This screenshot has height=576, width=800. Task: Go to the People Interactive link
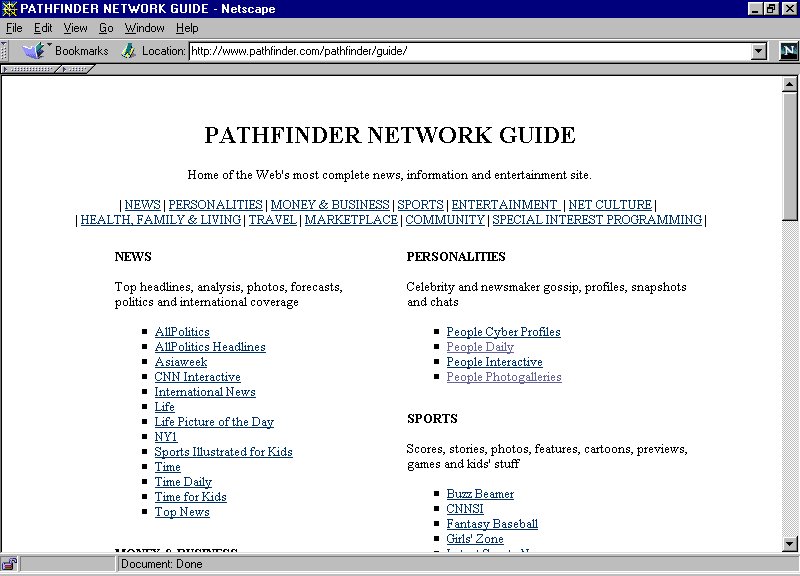pyautogui.click(x=494, y=362)
